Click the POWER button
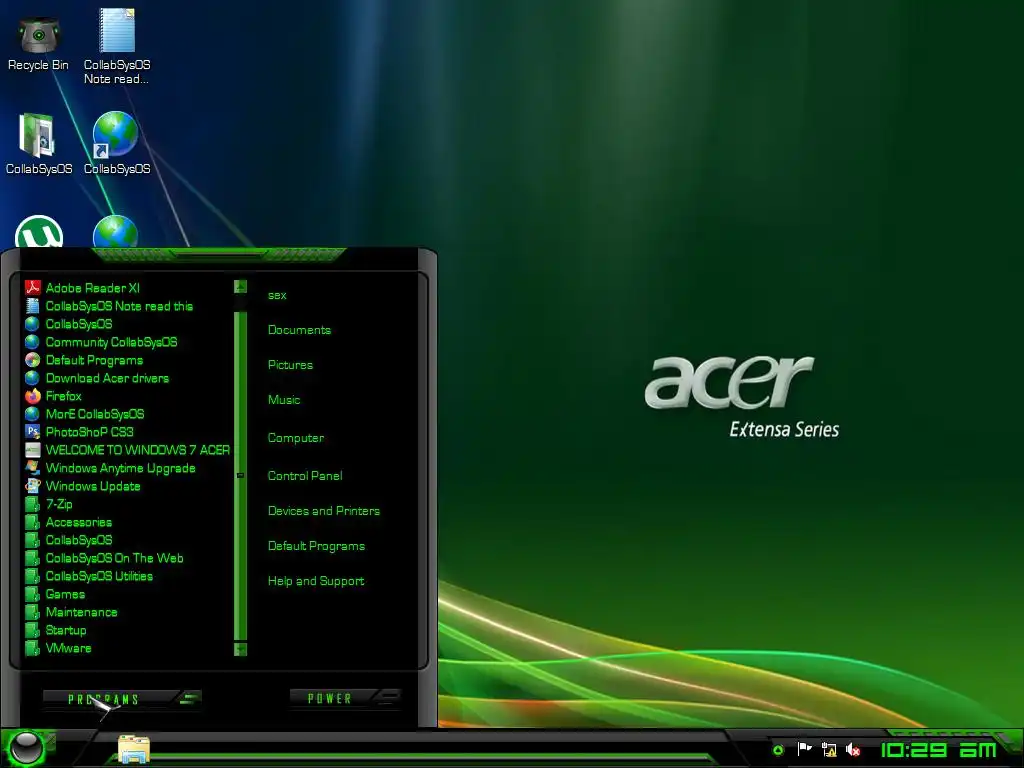Image resolution: width=1024 pixels, height=768 pixels. point(330,699)
